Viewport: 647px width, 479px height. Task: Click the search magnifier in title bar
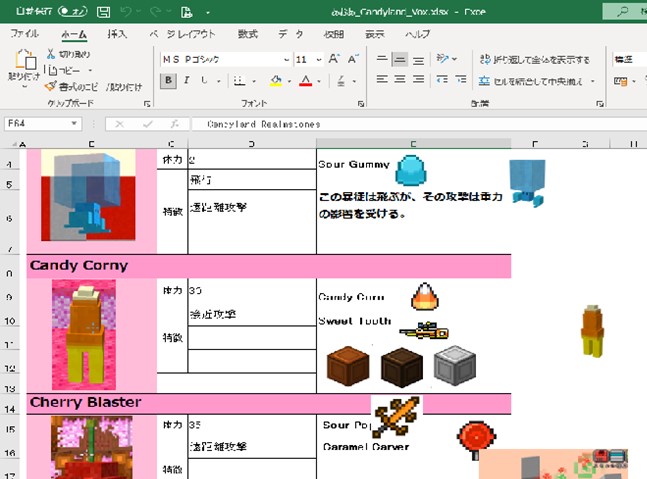(x=622, y=12)
